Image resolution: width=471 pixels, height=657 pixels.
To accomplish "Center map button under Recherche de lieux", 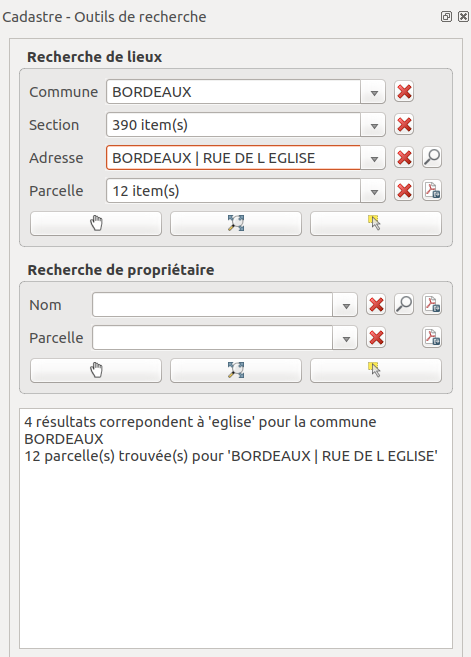I will pyautogui.click(x=96, y=223).
